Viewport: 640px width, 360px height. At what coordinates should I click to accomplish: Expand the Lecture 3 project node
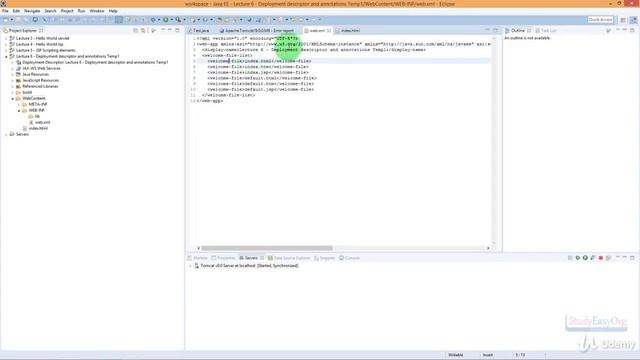[6, 38]
